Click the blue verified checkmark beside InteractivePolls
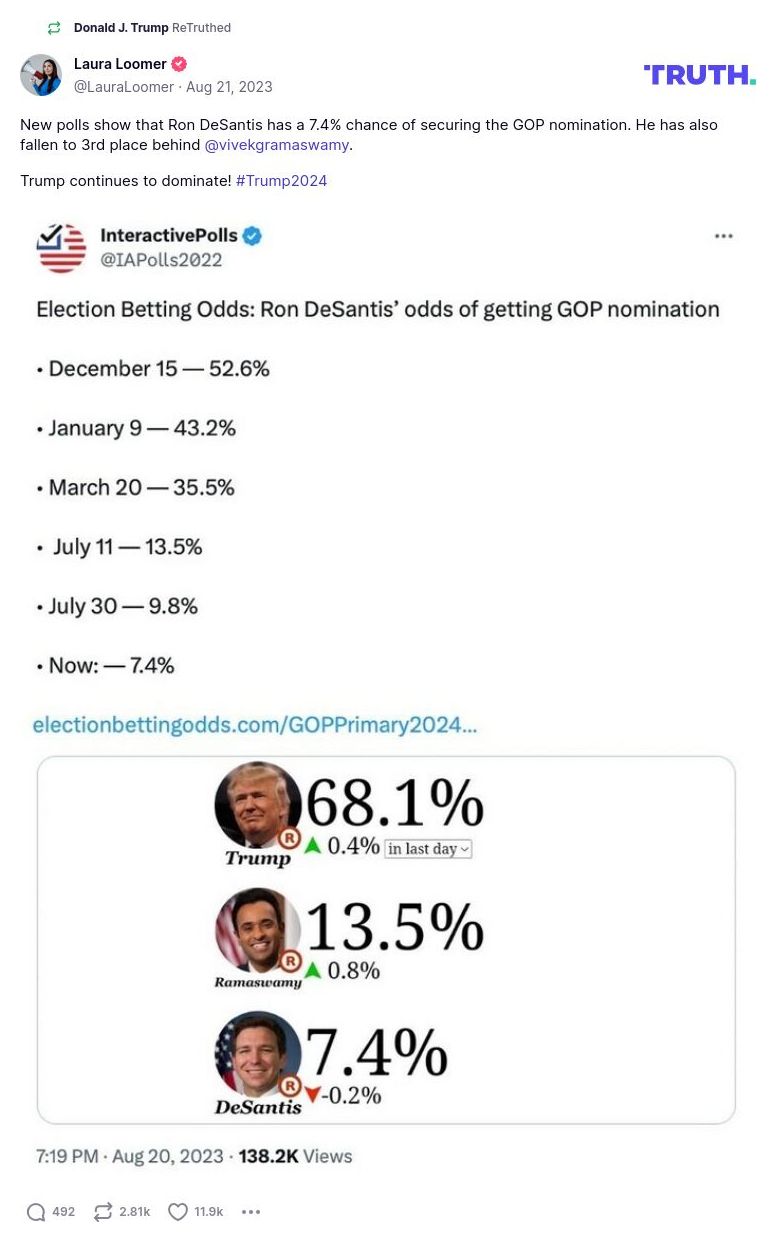The height and width of the screenshot is (1242, 777). [x=252, y=236]
